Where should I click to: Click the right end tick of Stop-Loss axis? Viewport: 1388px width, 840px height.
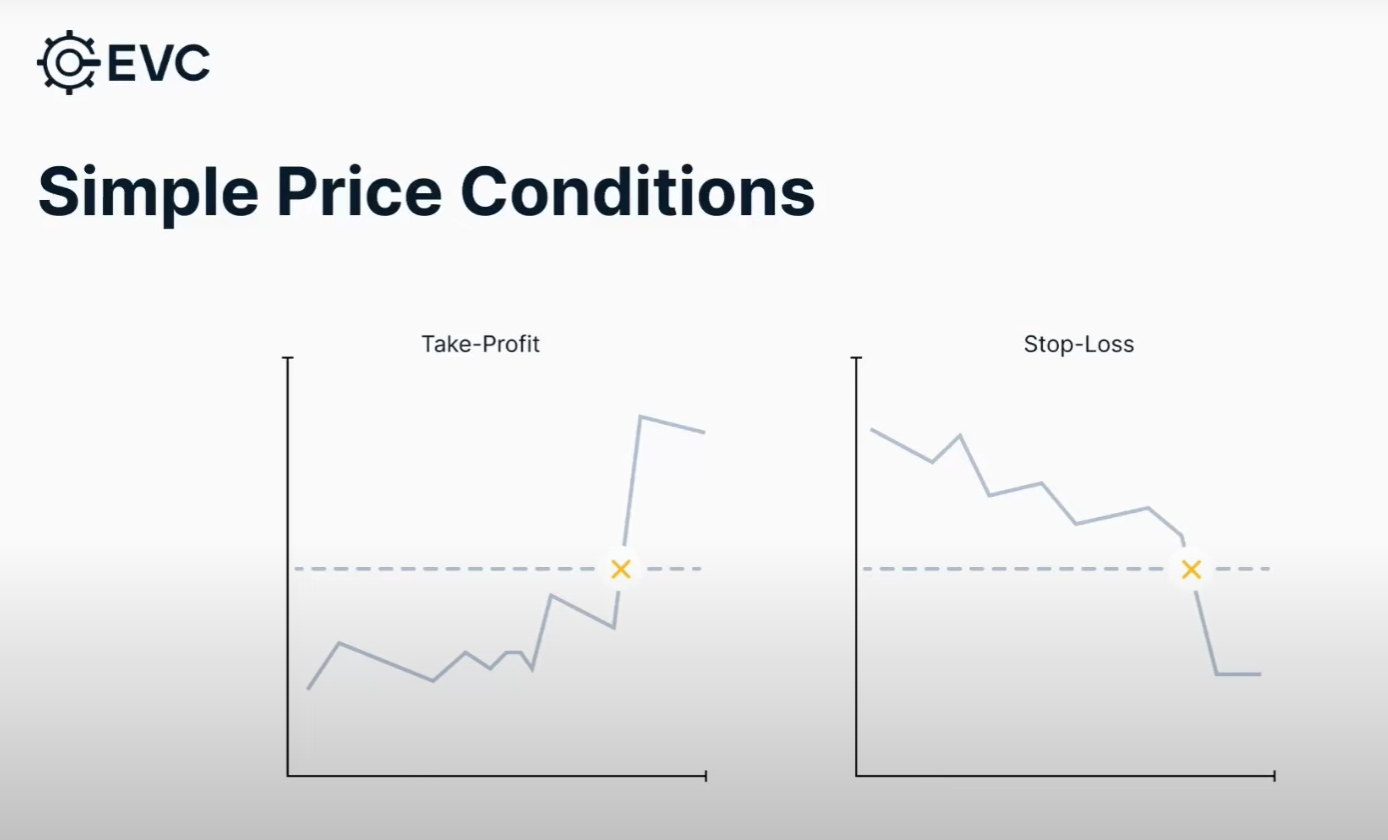pyautogui.click(x=1275, y=775)
